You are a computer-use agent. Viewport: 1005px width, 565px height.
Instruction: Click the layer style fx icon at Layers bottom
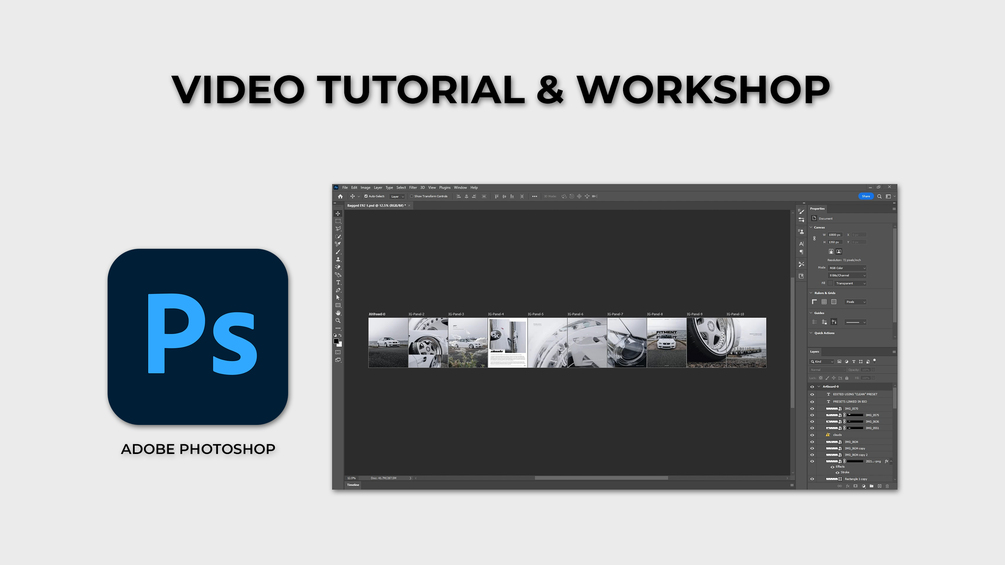pyautogui.click(x=847, y=486)
